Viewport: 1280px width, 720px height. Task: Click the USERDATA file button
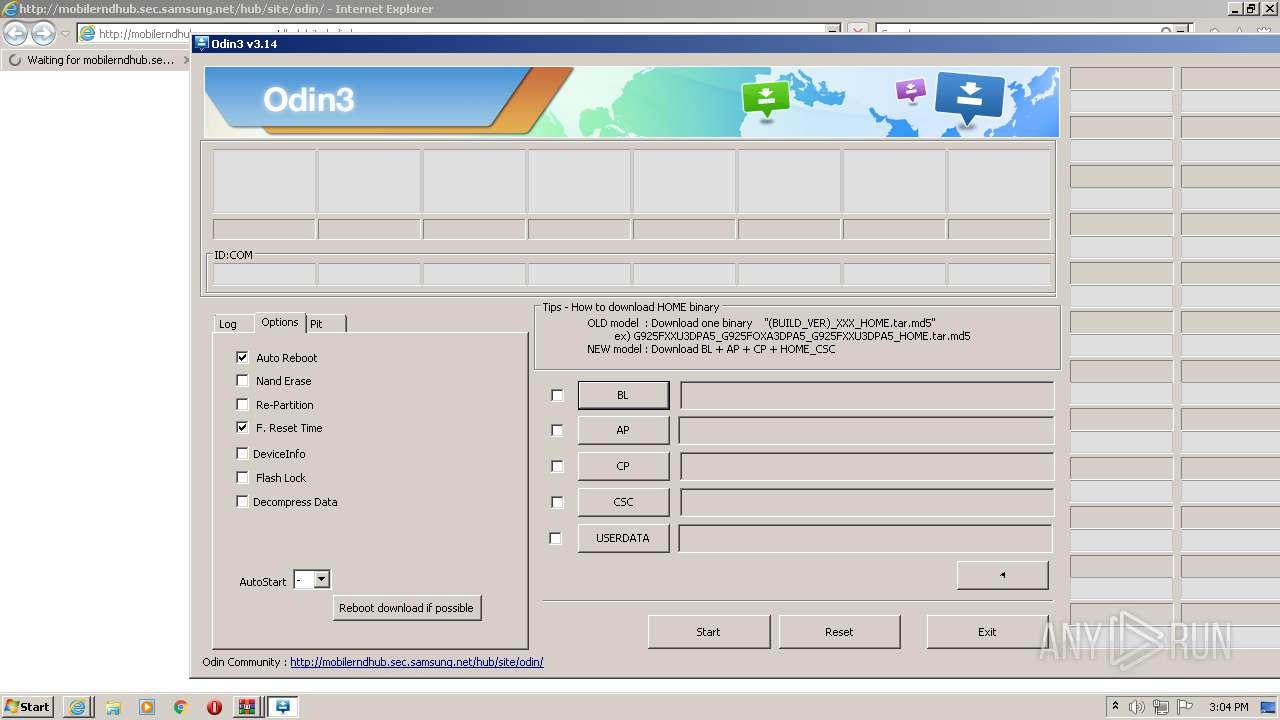(623, 538)
